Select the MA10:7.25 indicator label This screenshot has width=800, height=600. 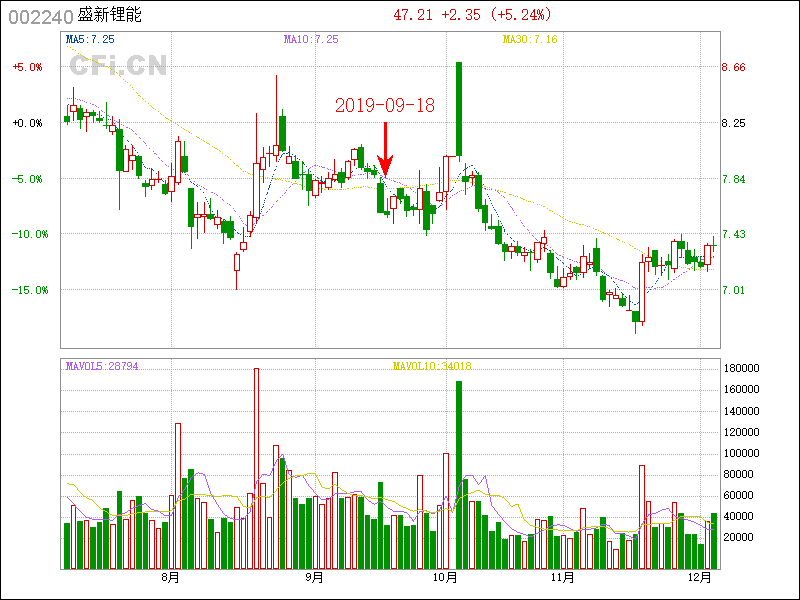point(311,39)
